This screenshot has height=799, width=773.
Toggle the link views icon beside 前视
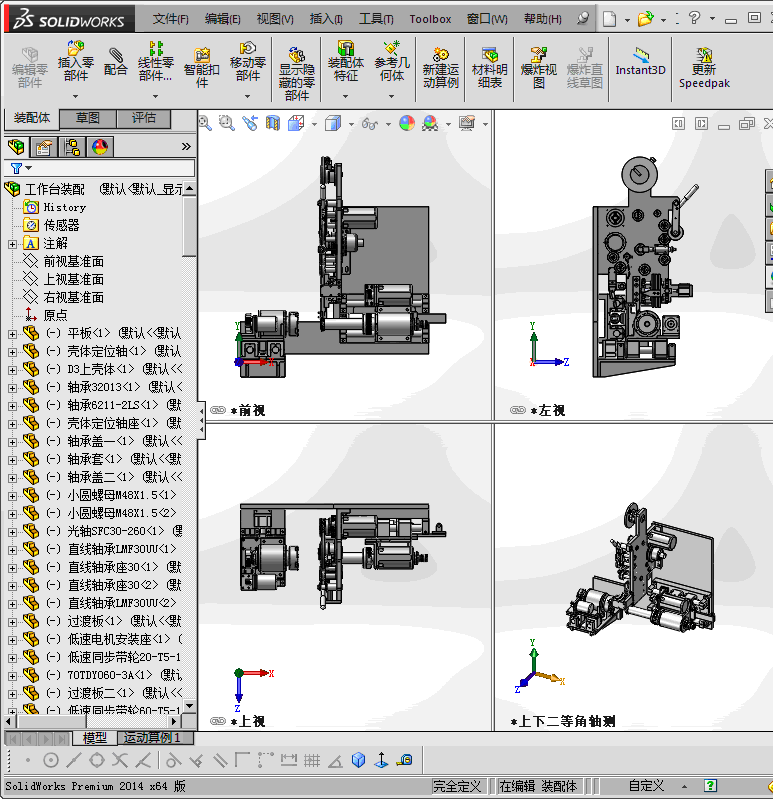[217, 410]
